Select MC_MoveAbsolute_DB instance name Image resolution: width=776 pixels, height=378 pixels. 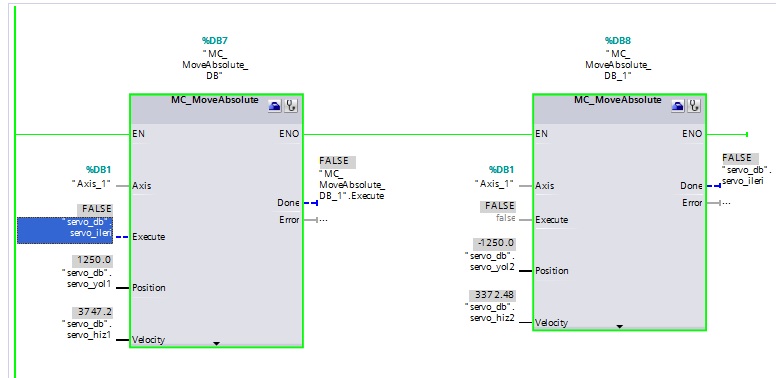215,65
